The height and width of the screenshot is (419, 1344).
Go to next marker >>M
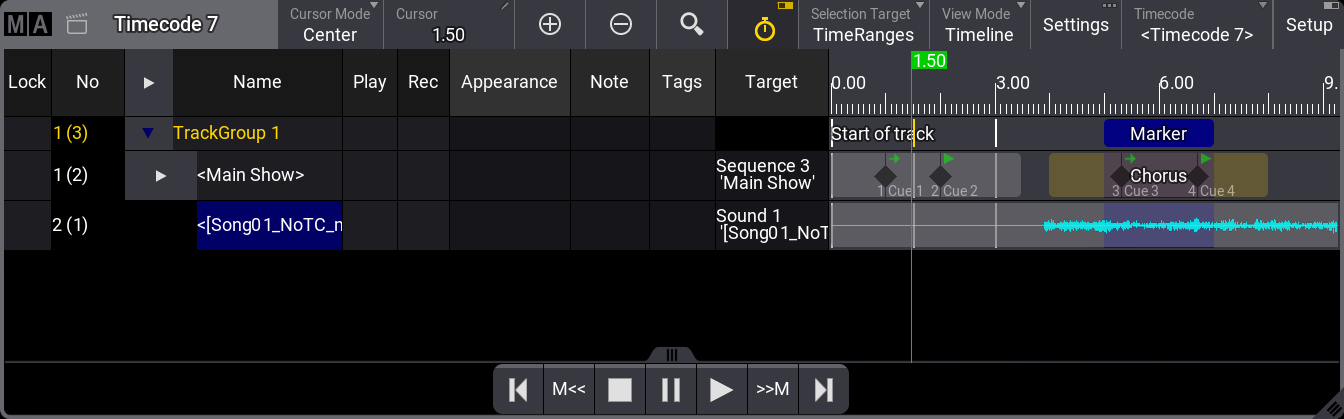(772, 390)
